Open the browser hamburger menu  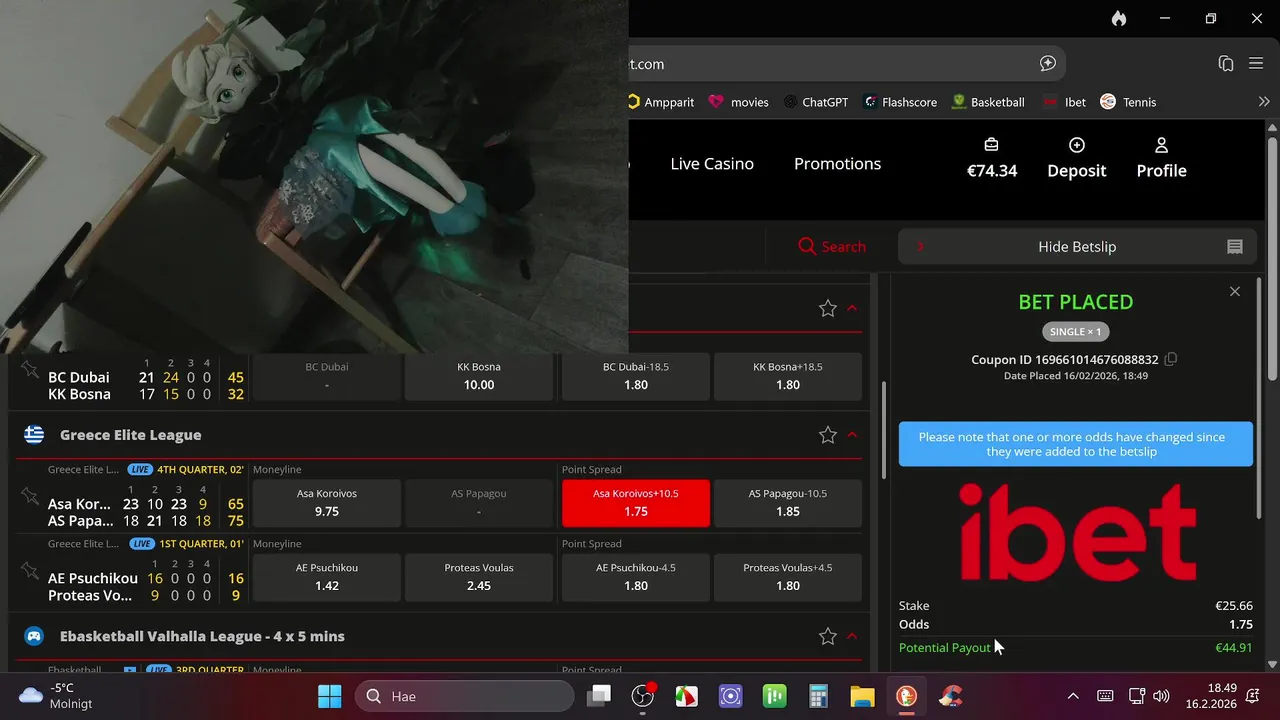[x=1257, y=63]
